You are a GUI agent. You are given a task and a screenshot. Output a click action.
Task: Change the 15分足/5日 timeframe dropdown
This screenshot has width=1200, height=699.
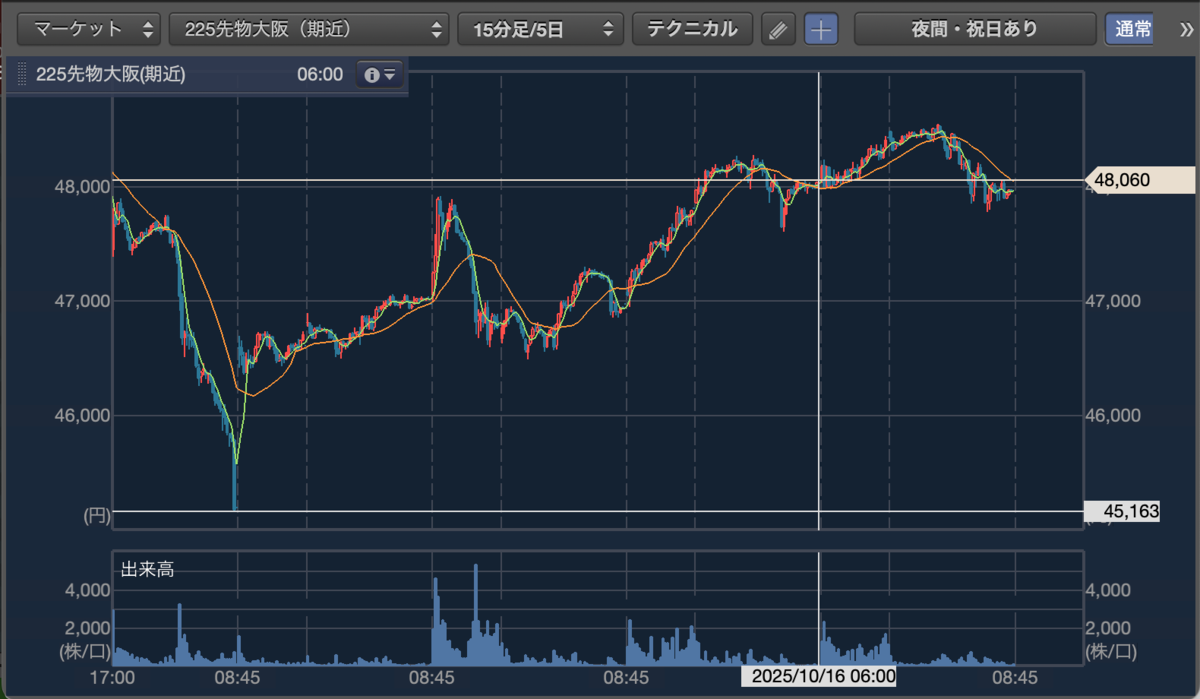click(541, 29)
